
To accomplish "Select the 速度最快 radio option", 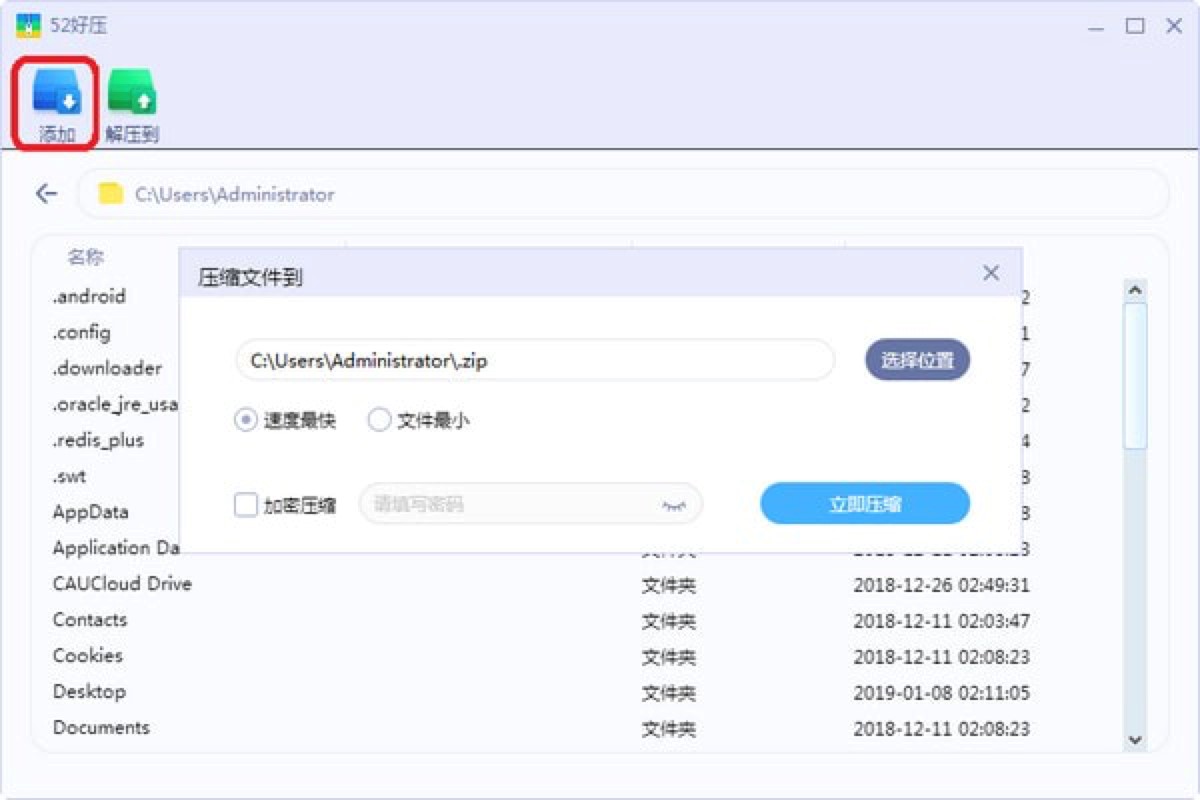I will pos(246,420).
